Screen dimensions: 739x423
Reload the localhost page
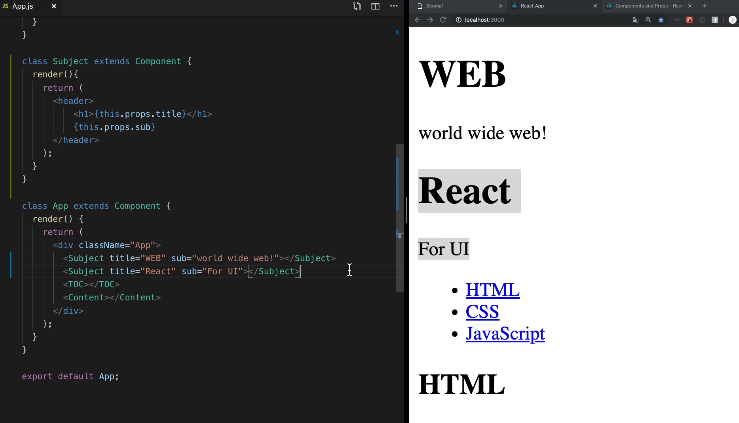443,20
